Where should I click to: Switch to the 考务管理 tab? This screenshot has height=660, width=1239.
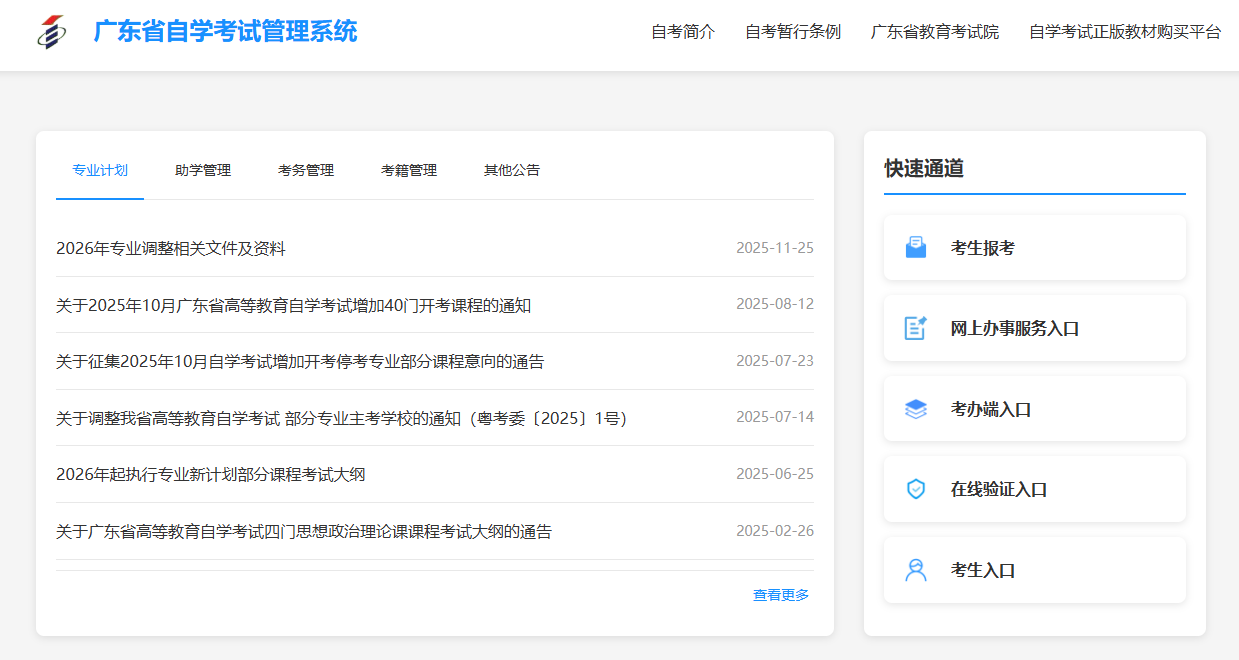click(x=305, y=170)
